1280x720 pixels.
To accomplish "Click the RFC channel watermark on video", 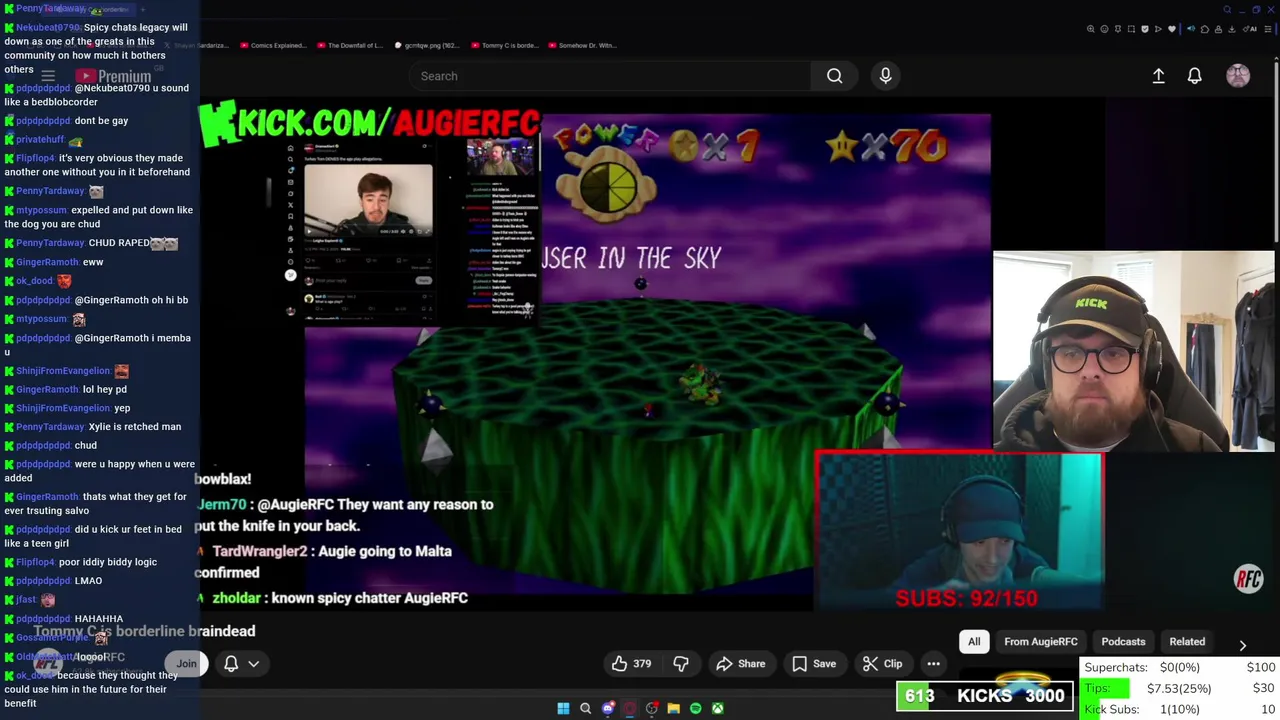I will [1248, 579].
